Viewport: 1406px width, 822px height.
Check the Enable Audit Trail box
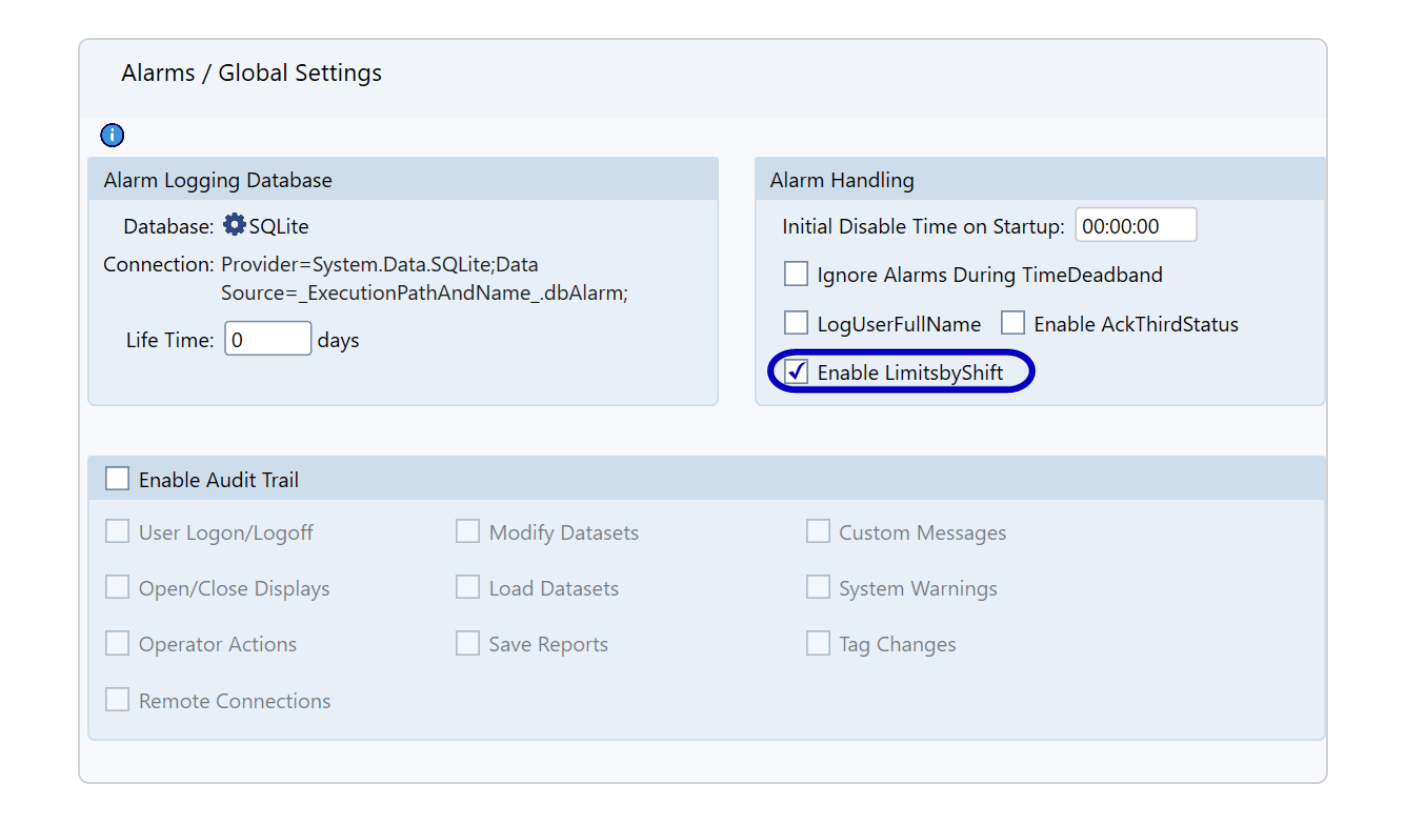coord(118,479)
